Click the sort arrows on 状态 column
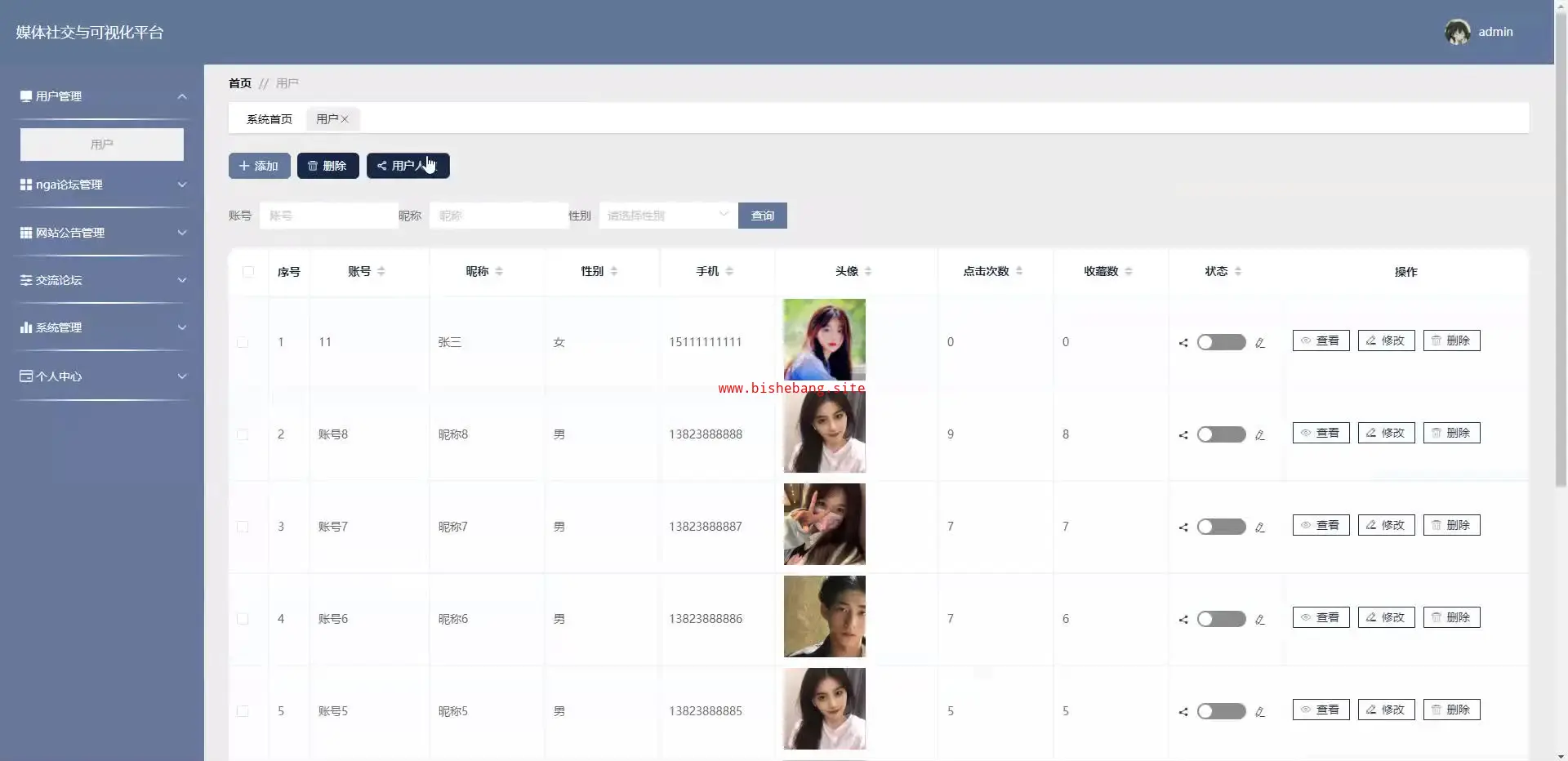The width and height of the screenshot is (1568, 761). click(1238, 271)
